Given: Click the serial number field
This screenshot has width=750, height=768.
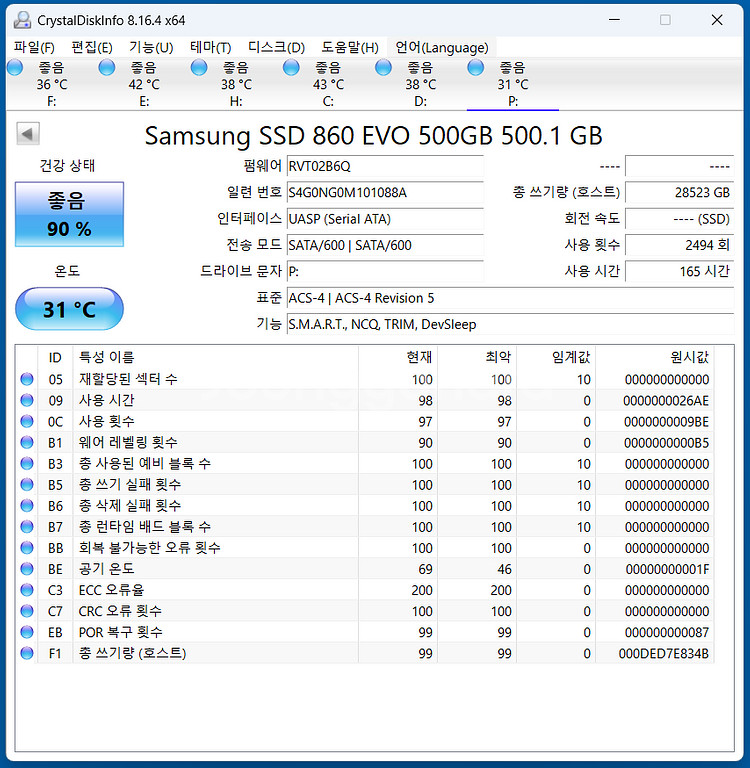Looking at the screenshot, I should tap(384, 193).
